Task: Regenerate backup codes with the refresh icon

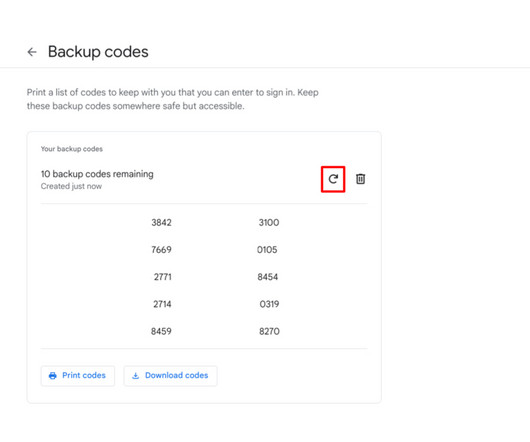Action: coord(333,179)
